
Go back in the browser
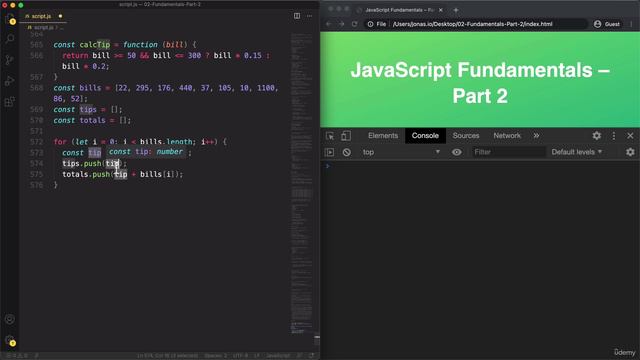[329, 24]
